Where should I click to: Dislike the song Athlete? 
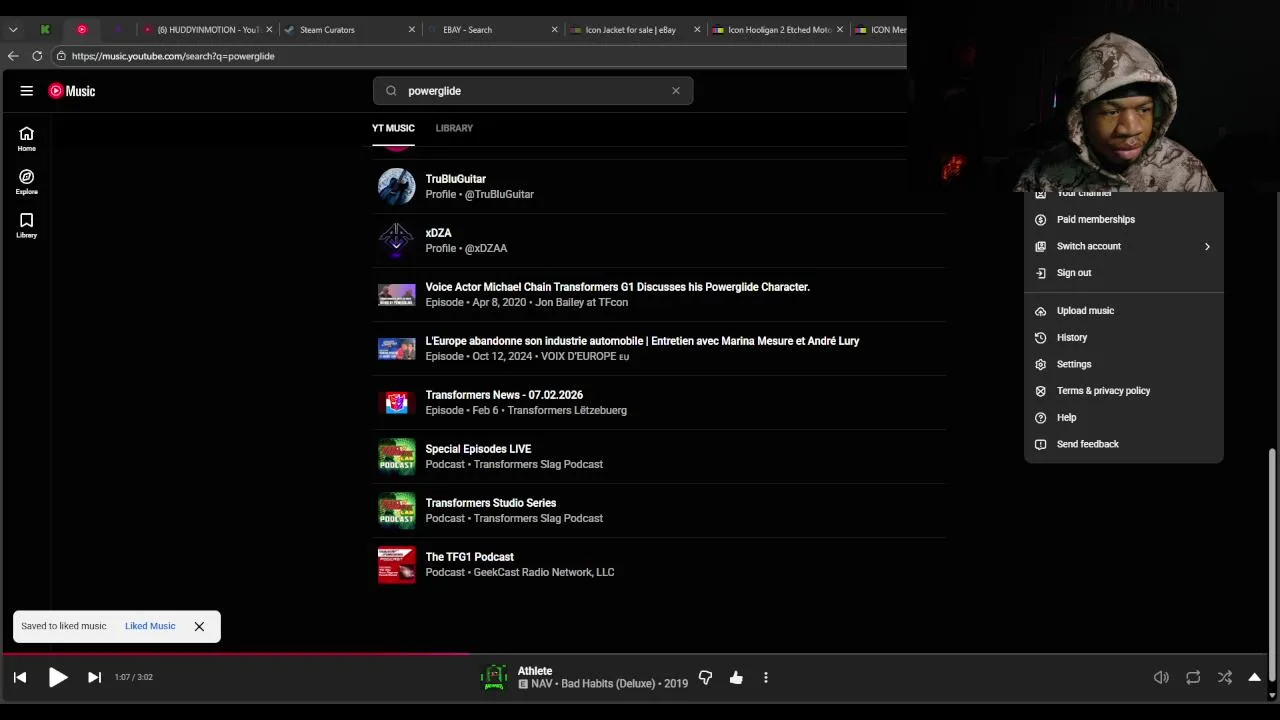tap(705, 677)
